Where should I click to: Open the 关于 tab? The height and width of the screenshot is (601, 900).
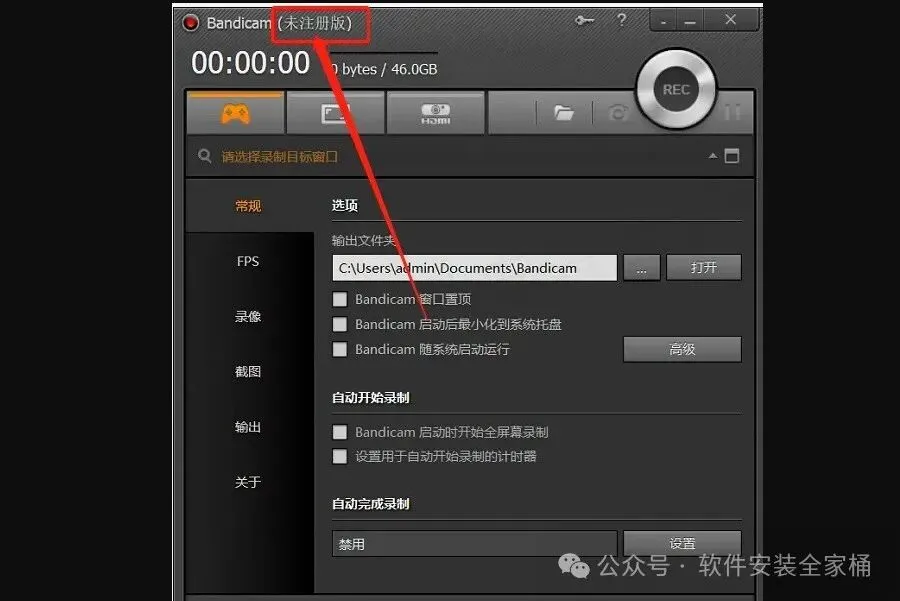(x=248, y=482)
